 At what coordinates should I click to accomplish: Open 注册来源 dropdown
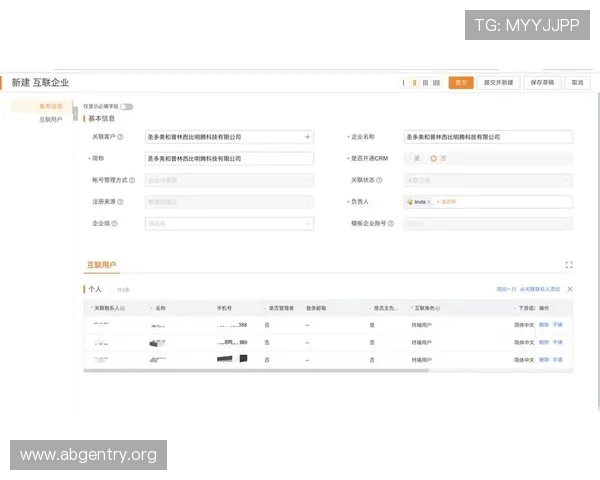click(229, 202)
